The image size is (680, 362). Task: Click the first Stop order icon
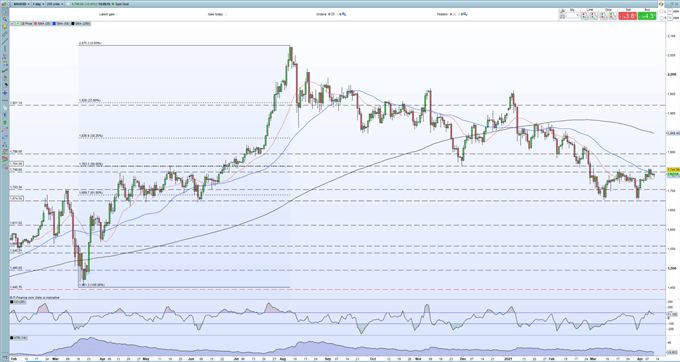(x=604, y=16)
